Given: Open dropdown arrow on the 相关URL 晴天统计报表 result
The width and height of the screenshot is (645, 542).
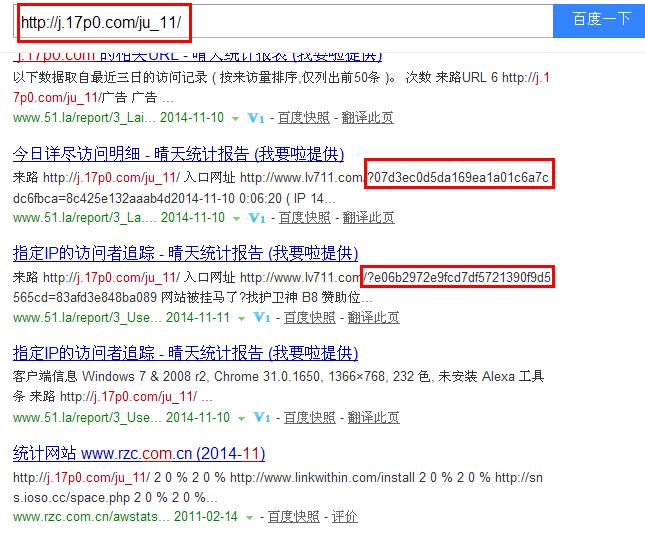Looking at the screenshot, I should coord(236,117).
